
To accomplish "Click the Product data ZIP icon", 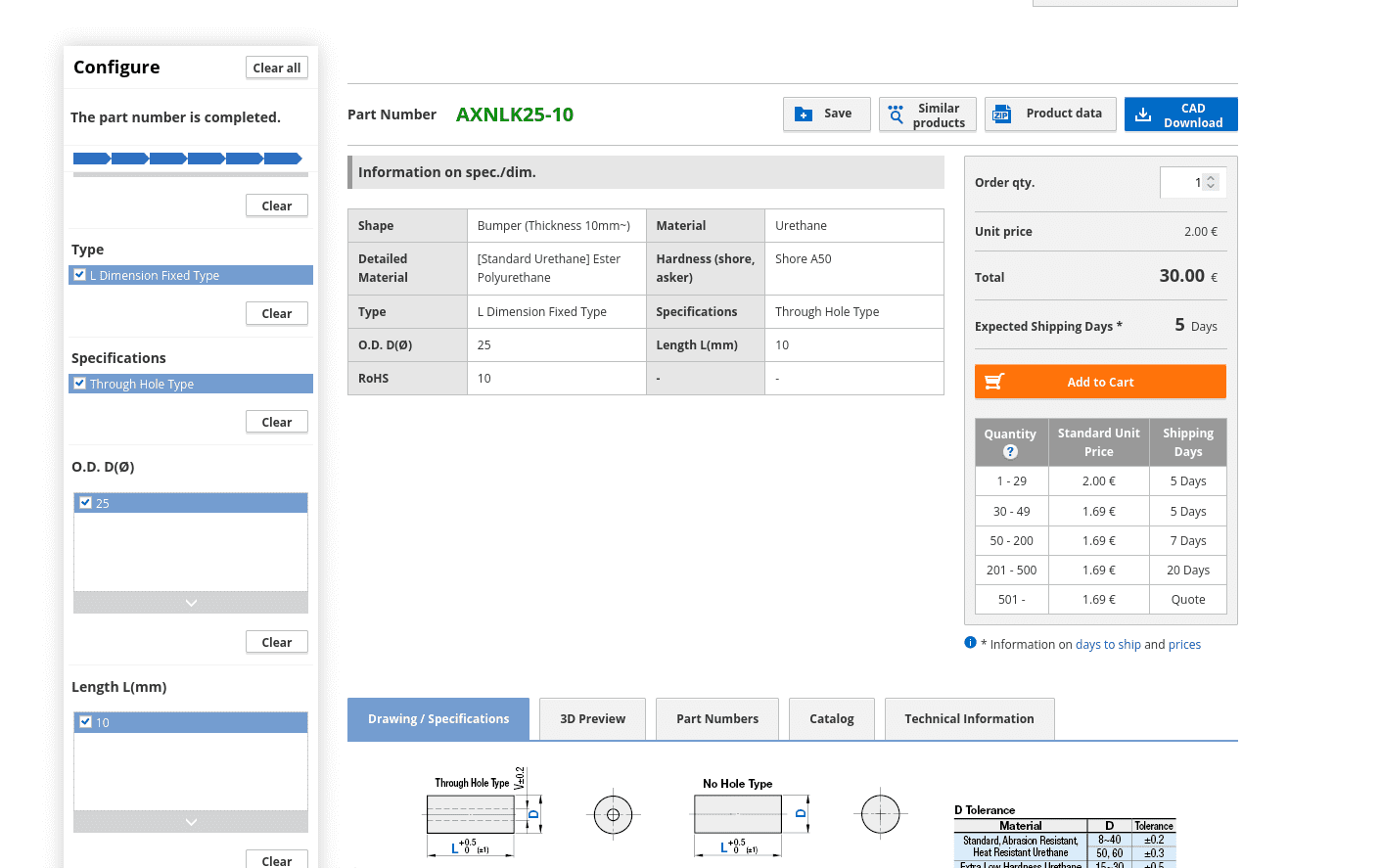I will pyautogui.click(x=1001, y=114).
